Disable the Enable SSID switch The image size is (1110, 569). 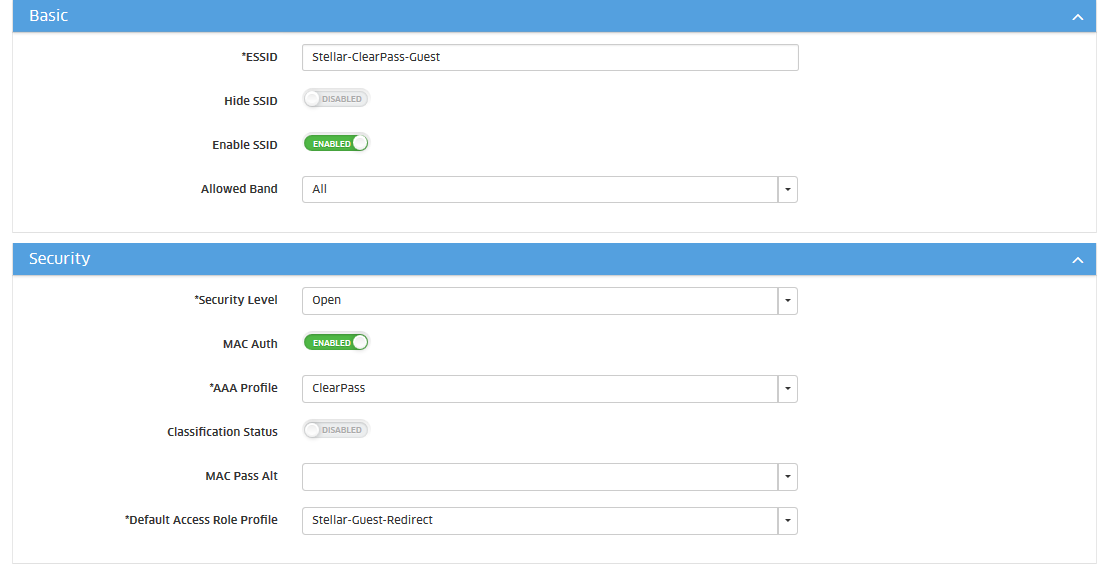[x=336, y=143]
